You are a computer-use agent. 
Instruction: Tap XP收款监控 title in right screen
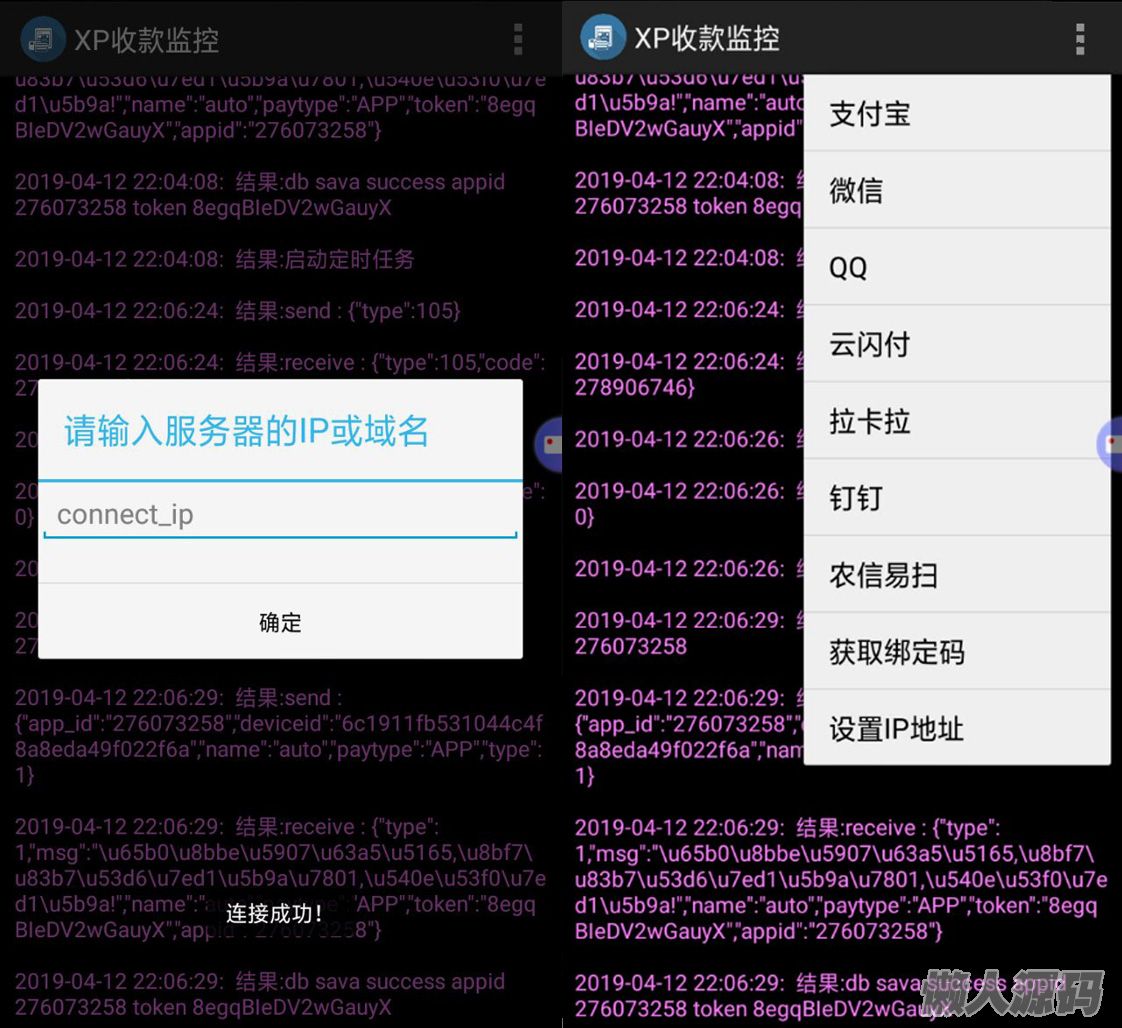point(707,38)
